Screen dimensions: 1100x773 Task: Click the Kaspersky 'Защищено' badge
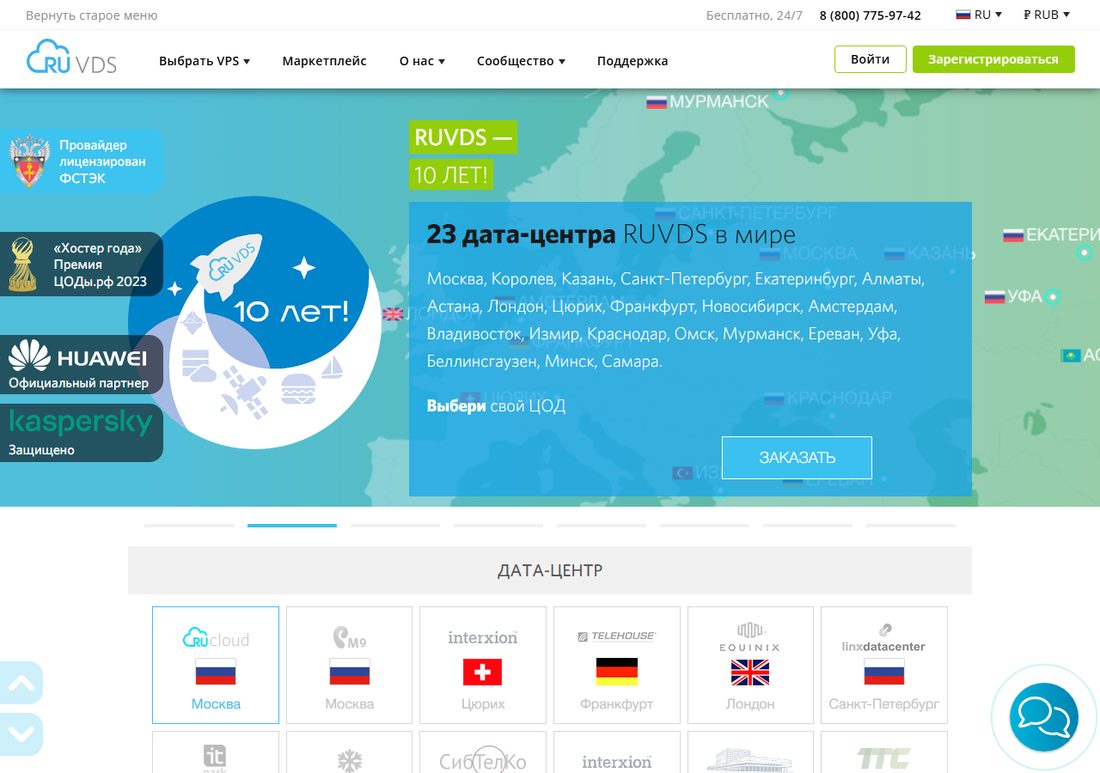tap(81, 432)
